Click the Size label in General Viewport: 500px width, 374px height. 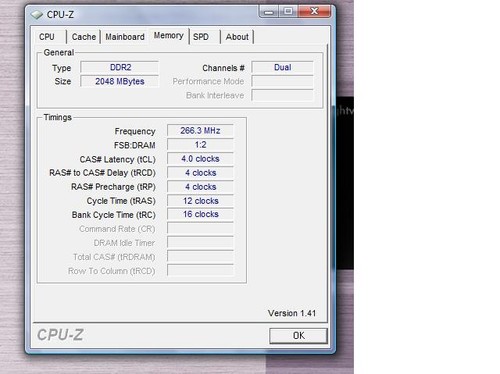tap(63, 82)
